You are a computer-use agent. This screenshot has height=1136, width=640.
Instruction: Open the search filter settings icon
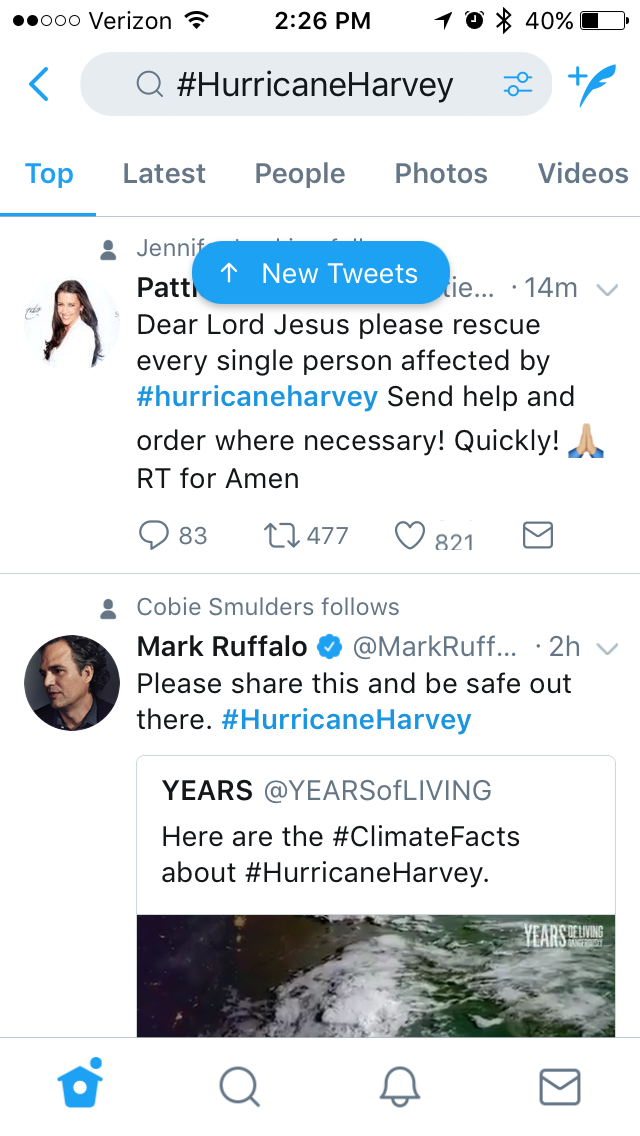click(x=517, y=85)
